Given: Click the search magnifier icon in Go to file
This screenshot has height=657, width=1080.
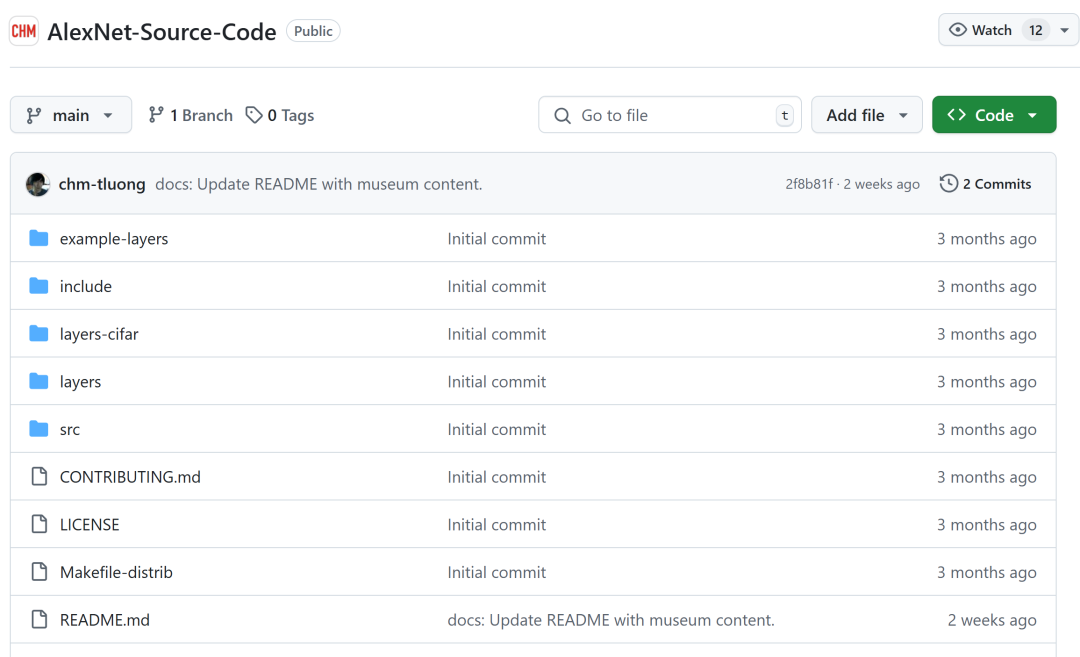Looking at the screenshot, I should (562, 115).
